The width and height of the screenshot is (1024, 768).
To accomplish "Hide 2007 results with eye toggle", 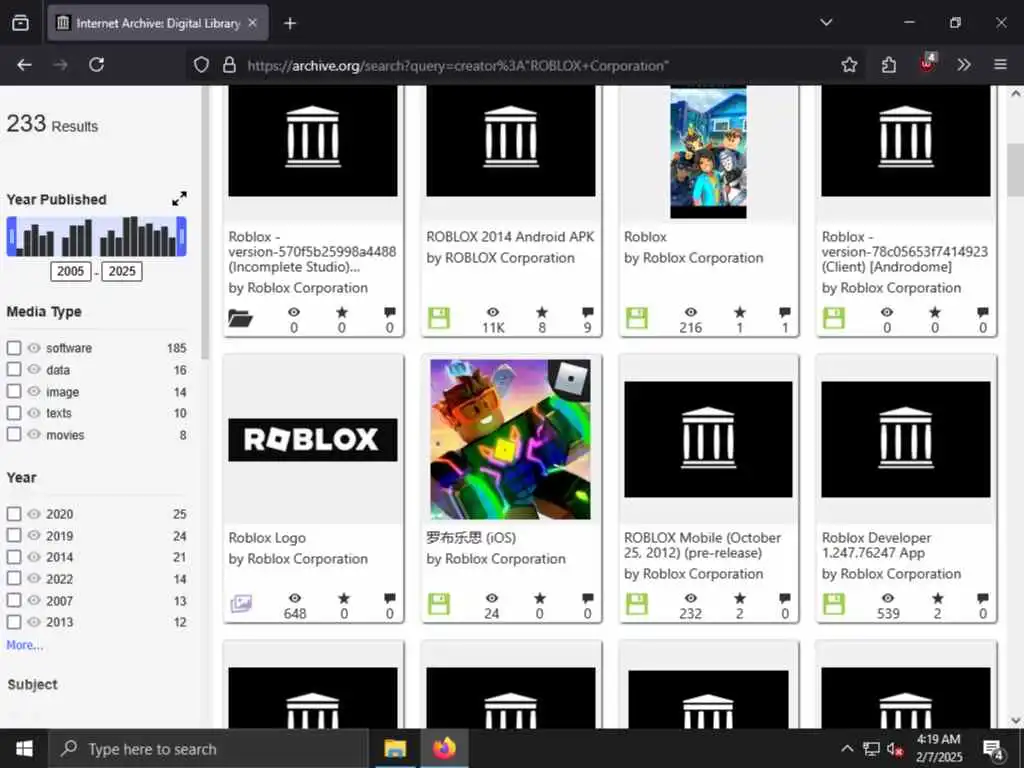I will tap(34, 600).
